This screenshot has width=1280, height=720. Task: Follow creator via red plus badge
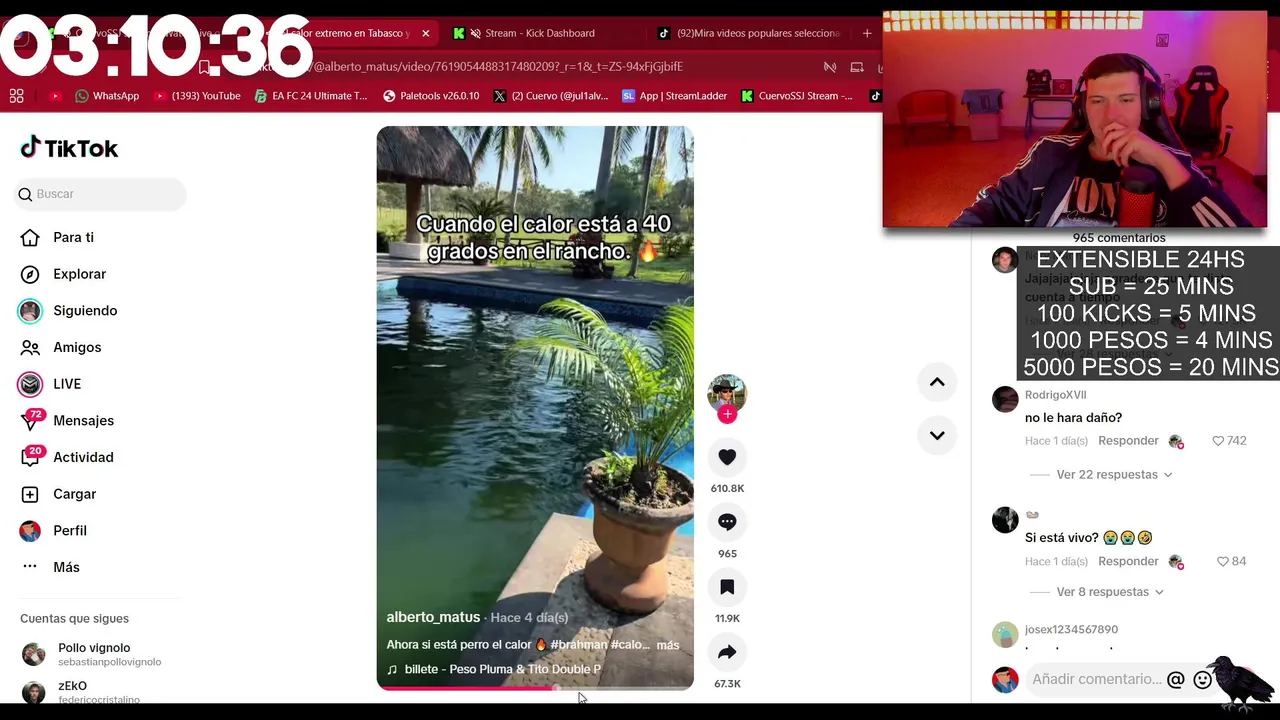pyautogui.click(x=727, y=414)
